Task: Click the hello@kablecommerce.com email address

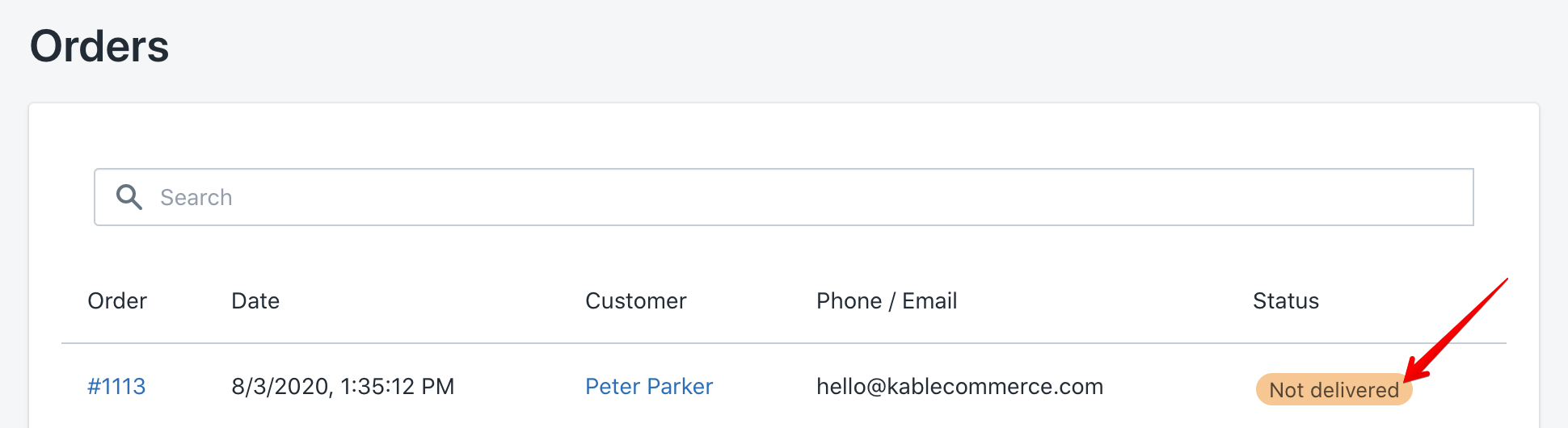Action: point(959,387)
